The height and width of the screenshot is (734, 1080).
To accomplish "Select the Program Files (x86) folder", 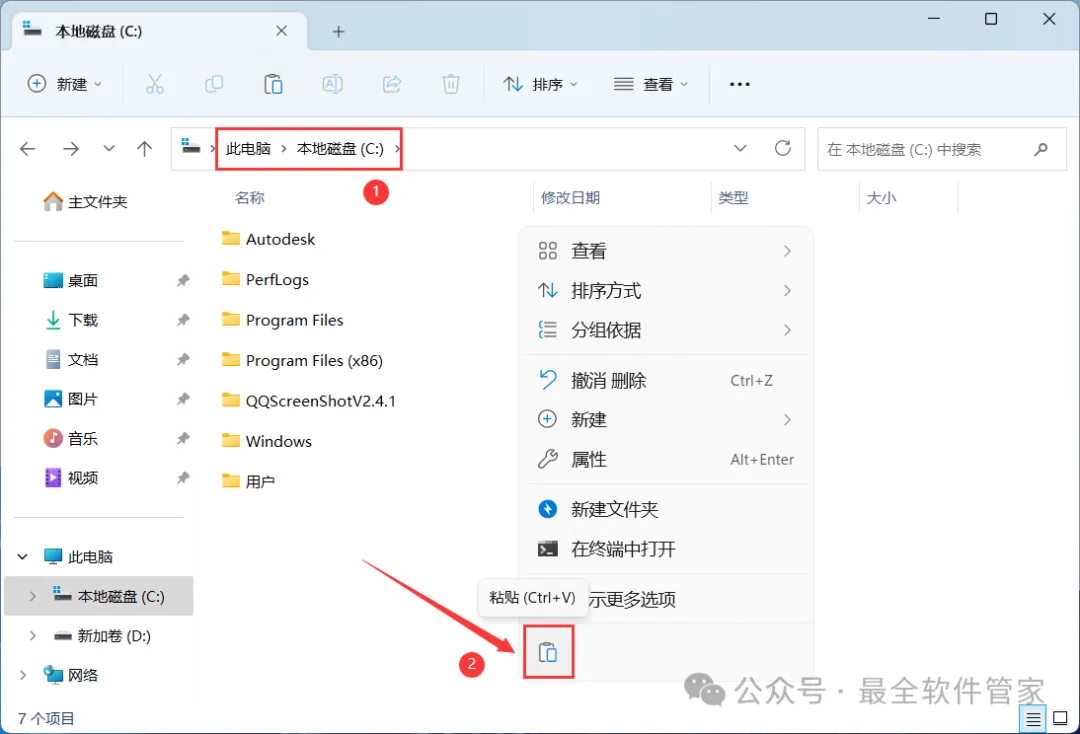I will coord(302,360).
